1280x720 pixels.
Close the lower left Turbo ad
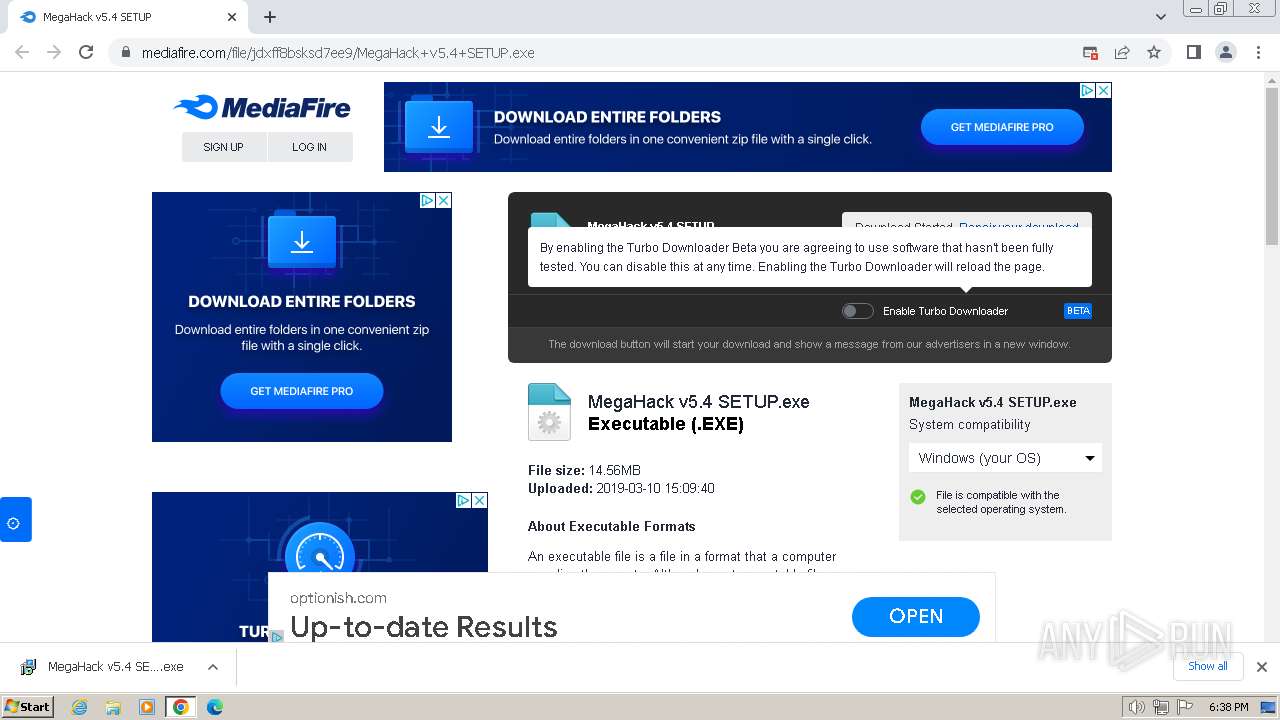point(480,500)
